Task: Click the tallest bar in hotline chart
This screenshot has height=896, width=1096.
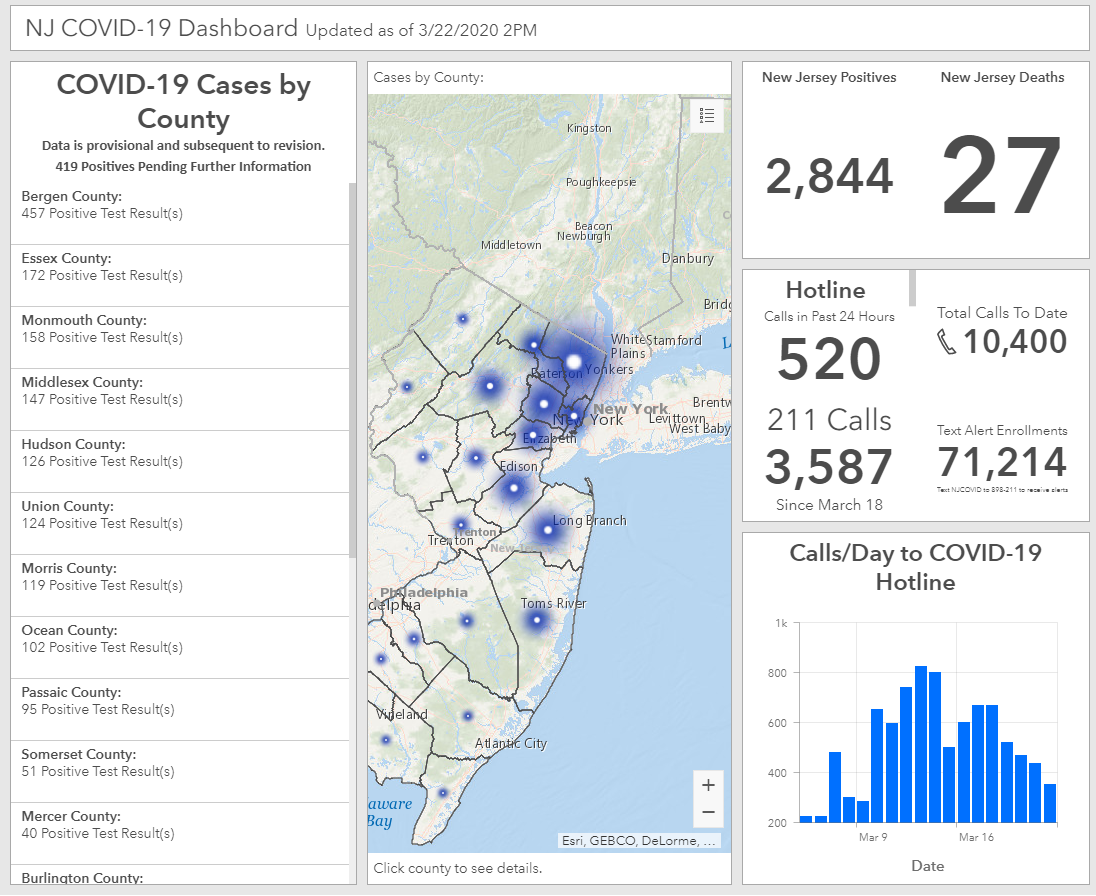Action: click(x=921, y=744)
